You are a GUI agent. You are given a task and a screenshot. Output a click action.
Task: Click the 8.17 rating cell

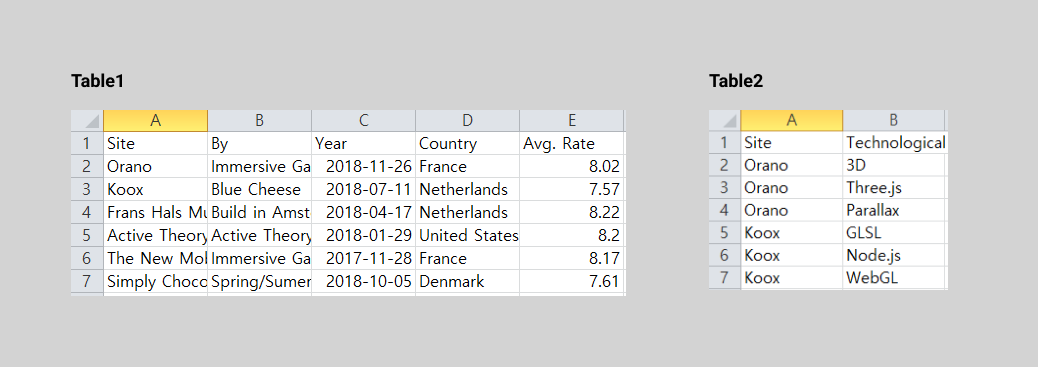pos(571,258)
